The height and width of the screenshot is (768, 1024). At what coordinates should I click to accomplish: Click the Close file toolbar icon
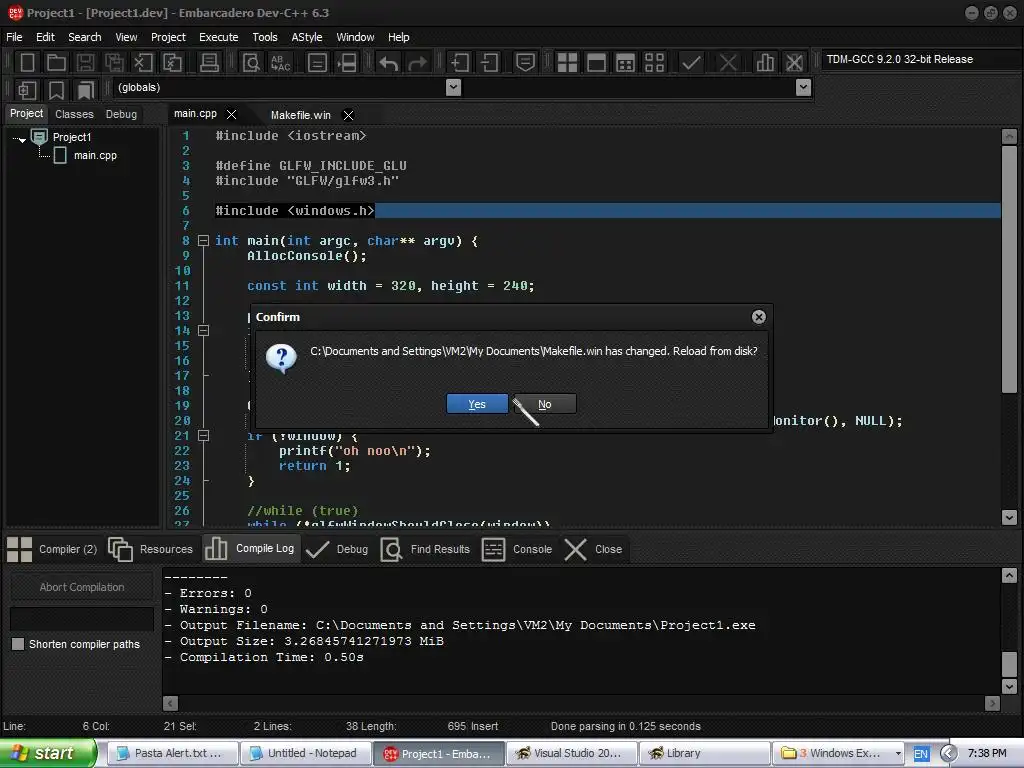pos(143,63)
